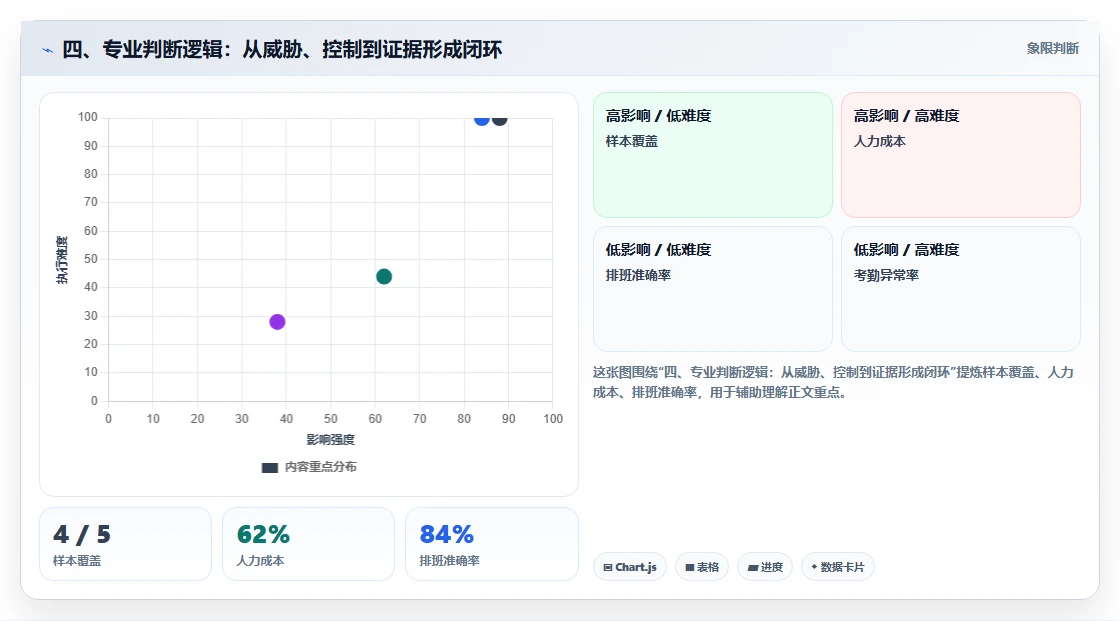
Task: Click the 人力成本 text in pink card
Action: coord(879,141)
